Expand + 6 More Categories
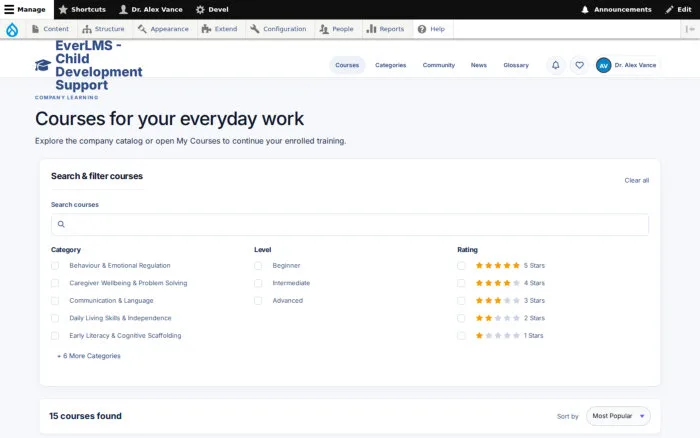The height and width of the screenshot is (438, 700). [88, 356]
